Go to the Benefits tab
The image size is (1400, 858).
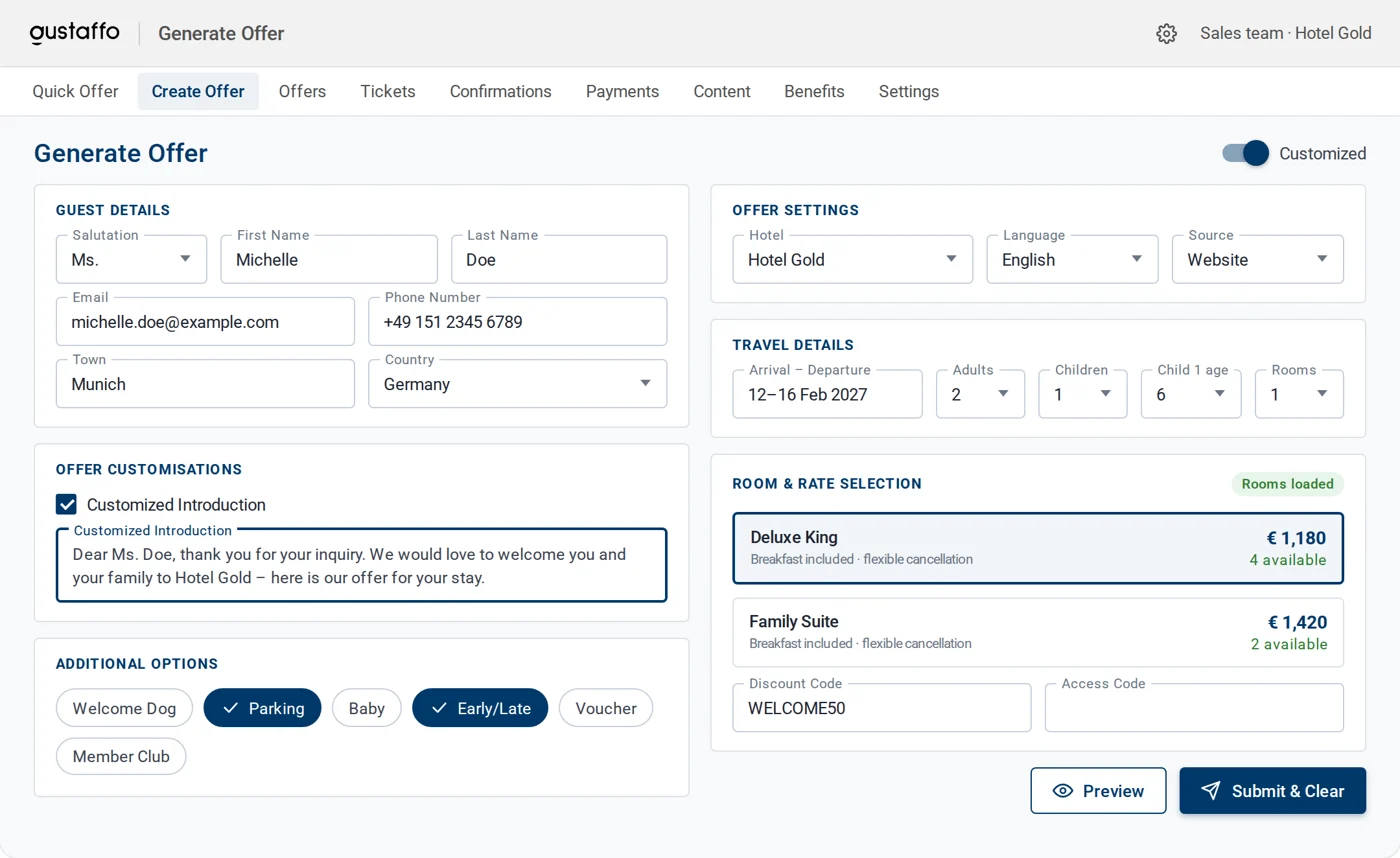click(x=814, y=91)
